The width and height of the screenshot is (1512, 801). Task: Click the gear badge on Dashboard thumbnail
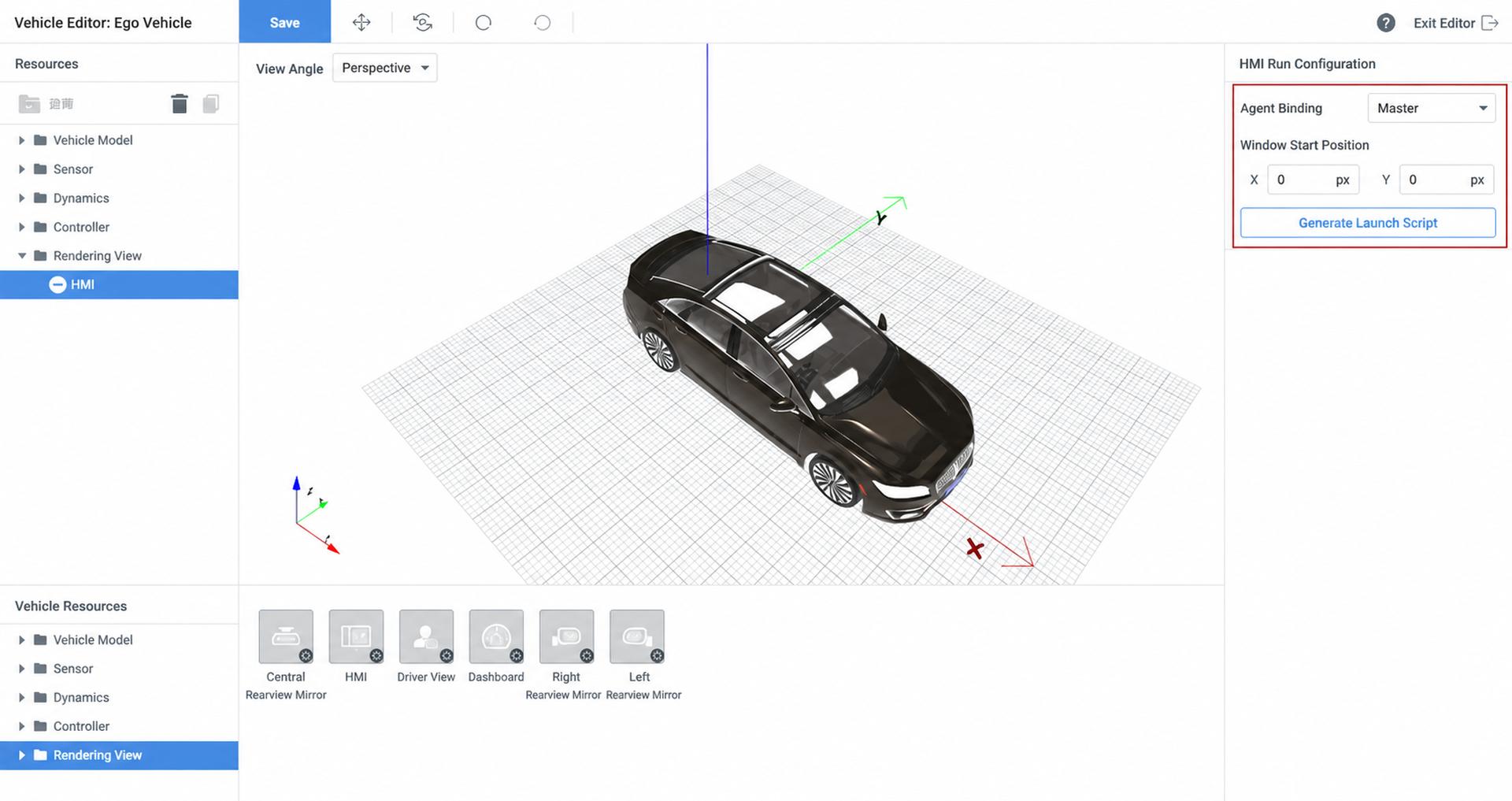(x=517, y=656)
